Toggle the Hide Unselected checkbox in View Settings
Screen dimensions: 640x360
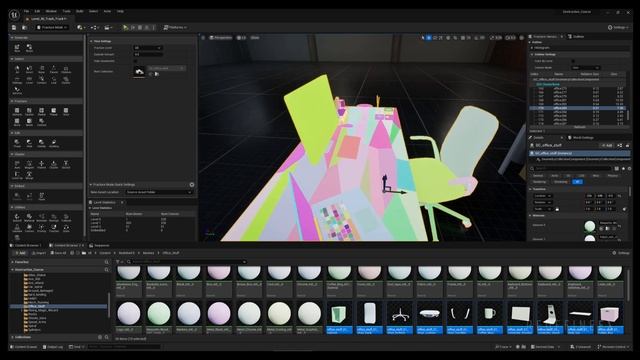tap(136, 61)
